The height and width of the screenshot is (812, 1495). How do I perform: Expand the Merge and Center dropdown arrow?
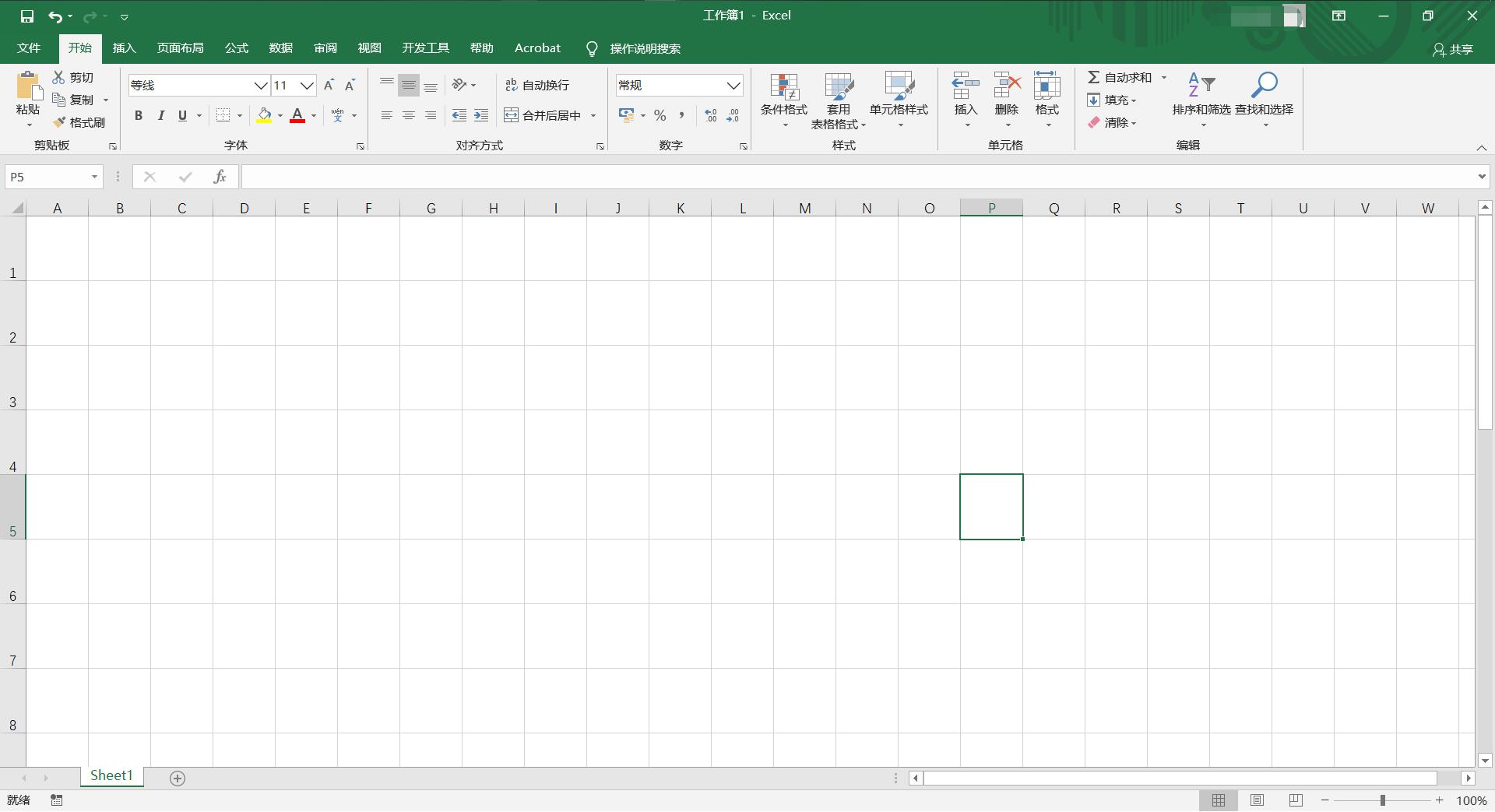(x=593, y=115)
